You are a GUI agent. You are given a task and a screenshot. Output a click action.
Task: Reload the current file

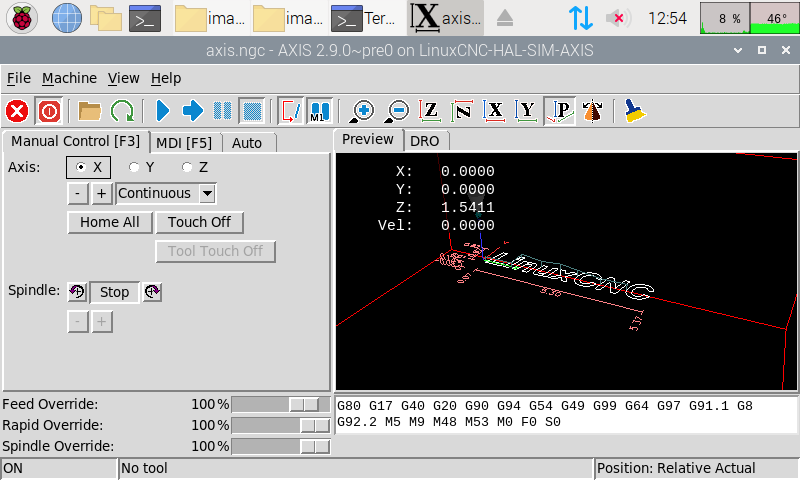pyautogui.click(x=122, y=111)
